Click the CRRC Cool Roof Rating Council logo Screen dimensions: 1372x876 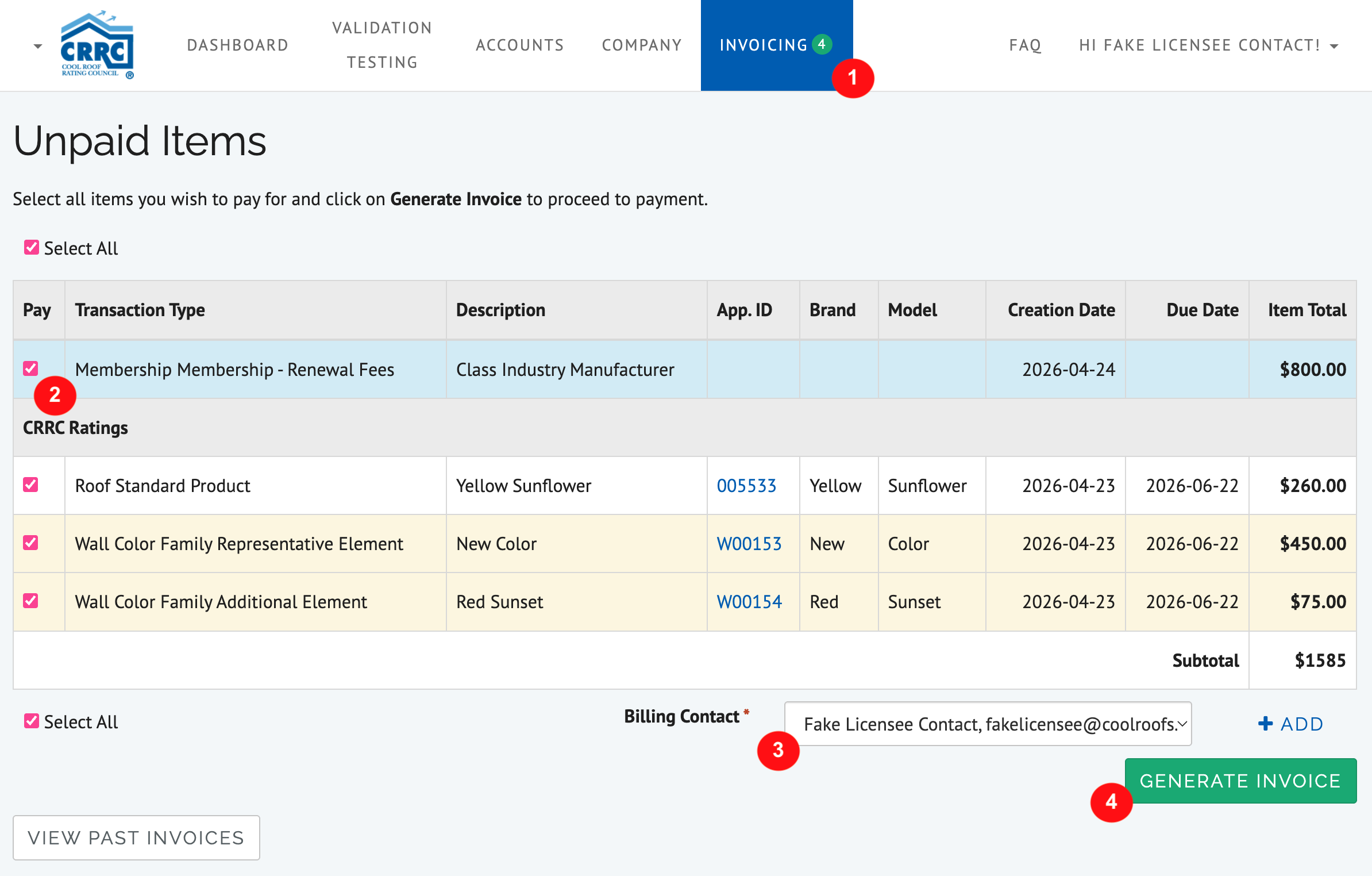[x=97, y=45]
